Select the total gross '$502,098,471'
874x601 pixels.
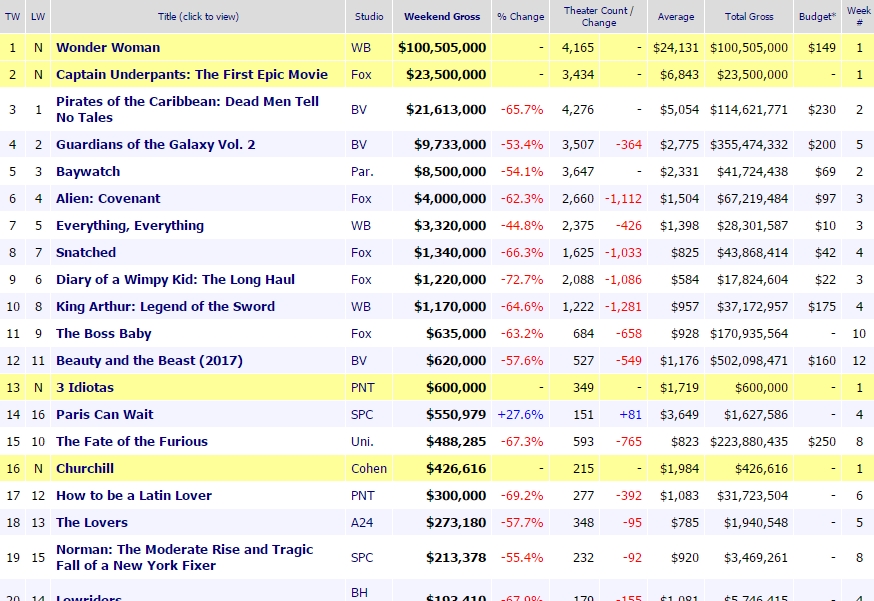pos(749,361)
